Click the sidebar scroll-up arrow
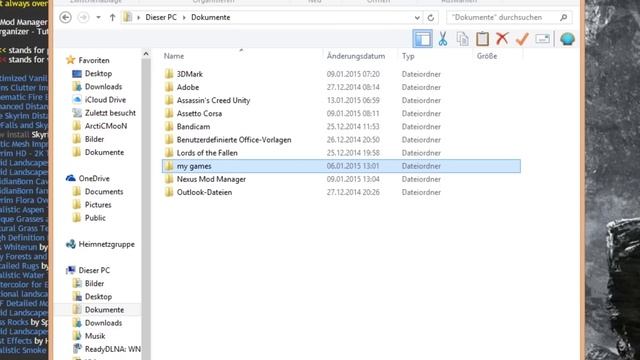The width and height of the screenshot is (640, 360). 146,53
